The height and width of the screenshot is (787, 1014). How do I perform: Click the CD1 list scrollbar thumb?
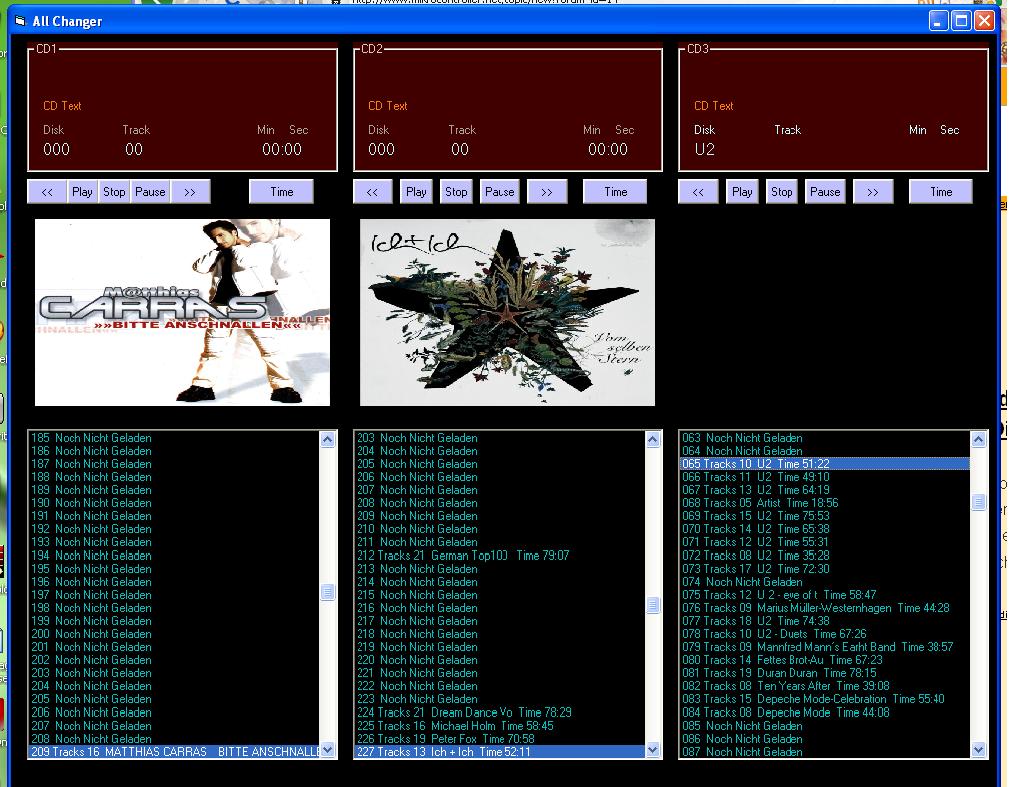(x=328, y=592)
